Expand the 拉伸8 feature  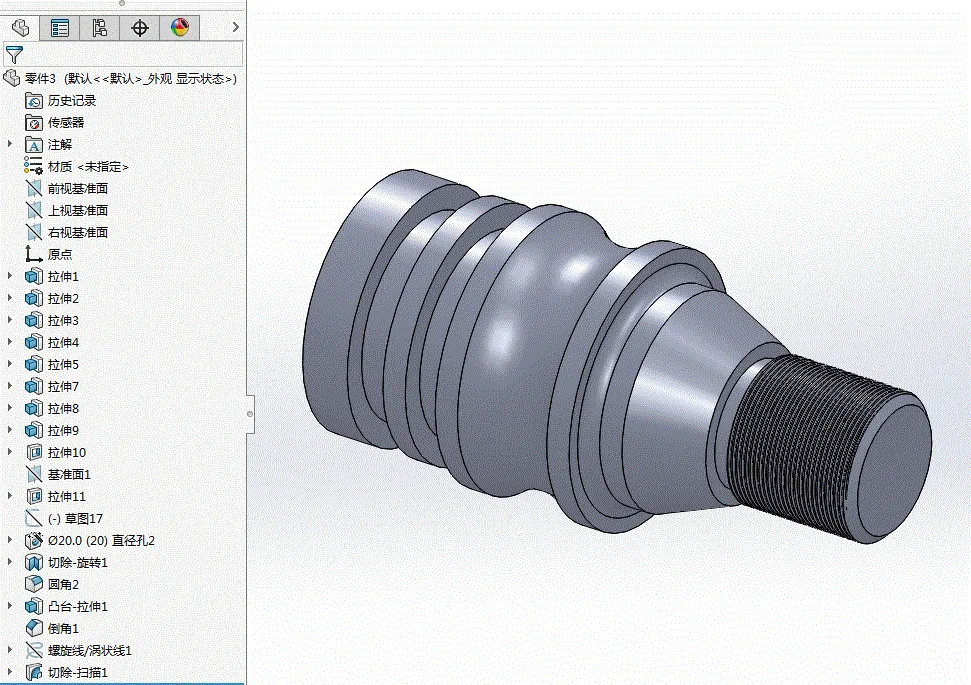9,408
